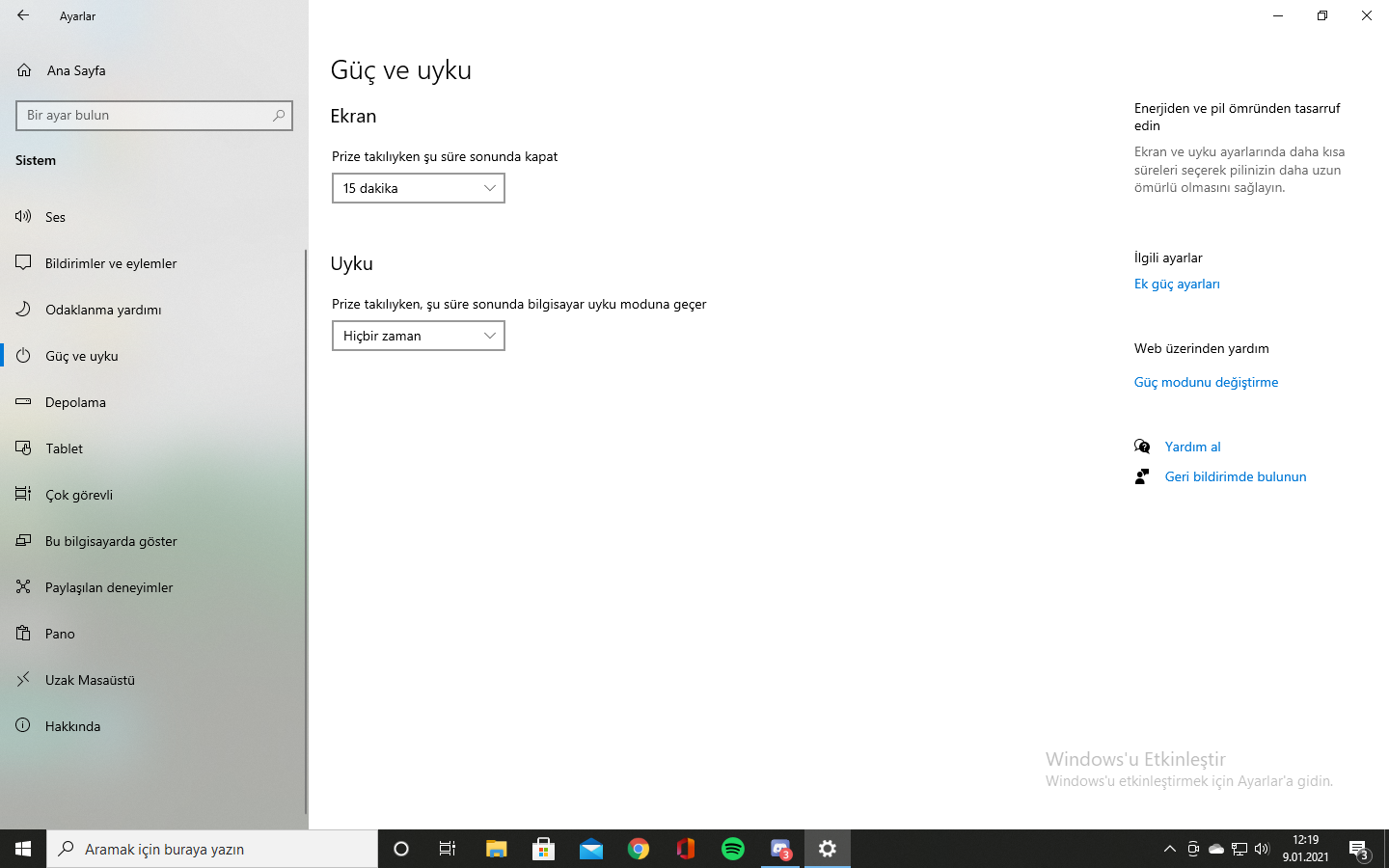Select the Güç ve uyku power icon

pos(23,355)
